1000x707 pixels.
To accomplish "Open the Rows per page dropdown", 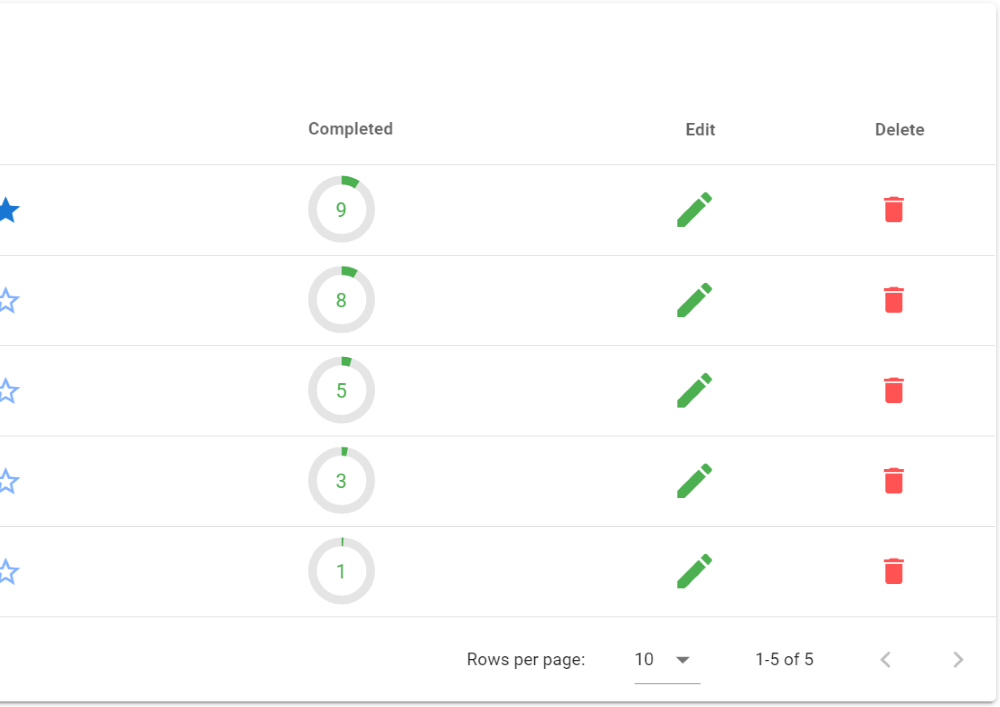I will click(x=666, y=660).
